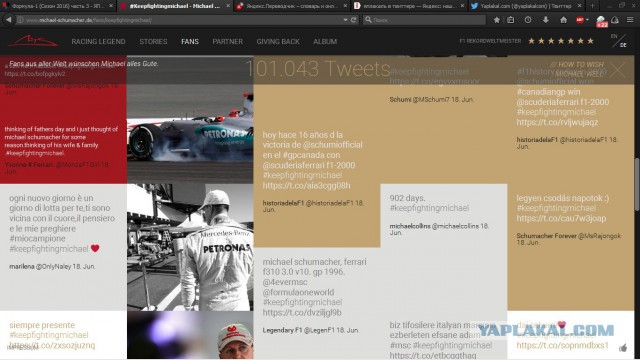Viewport: 640px width, 360px height.
Task: Close the tweet wall with the X icon
Action: tap(618, 69)
